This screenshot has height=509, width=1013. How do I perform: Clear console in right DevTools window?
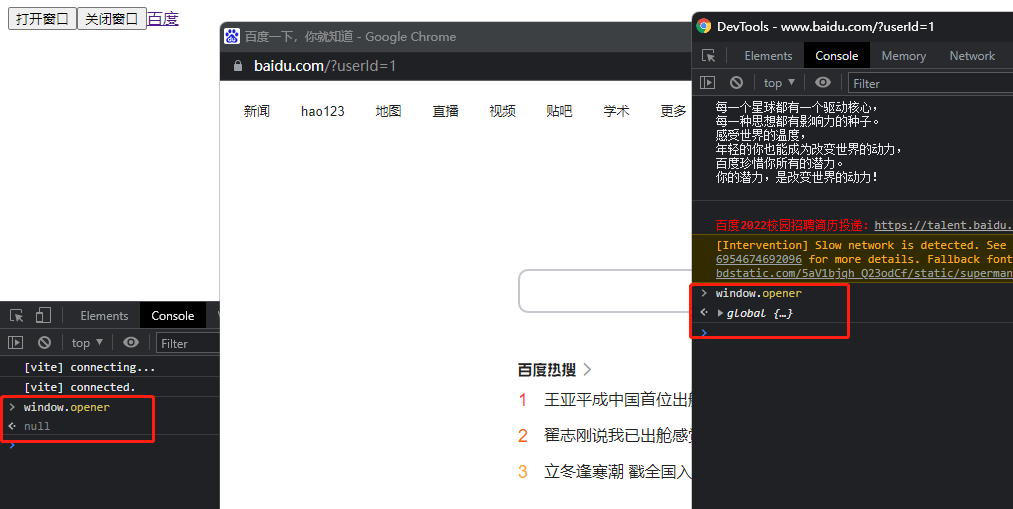click(x=736, y=83)
